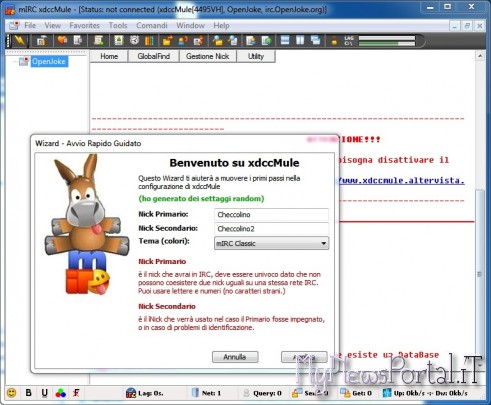Click the LAG progress bar in toolbar

tap(387, 38)
